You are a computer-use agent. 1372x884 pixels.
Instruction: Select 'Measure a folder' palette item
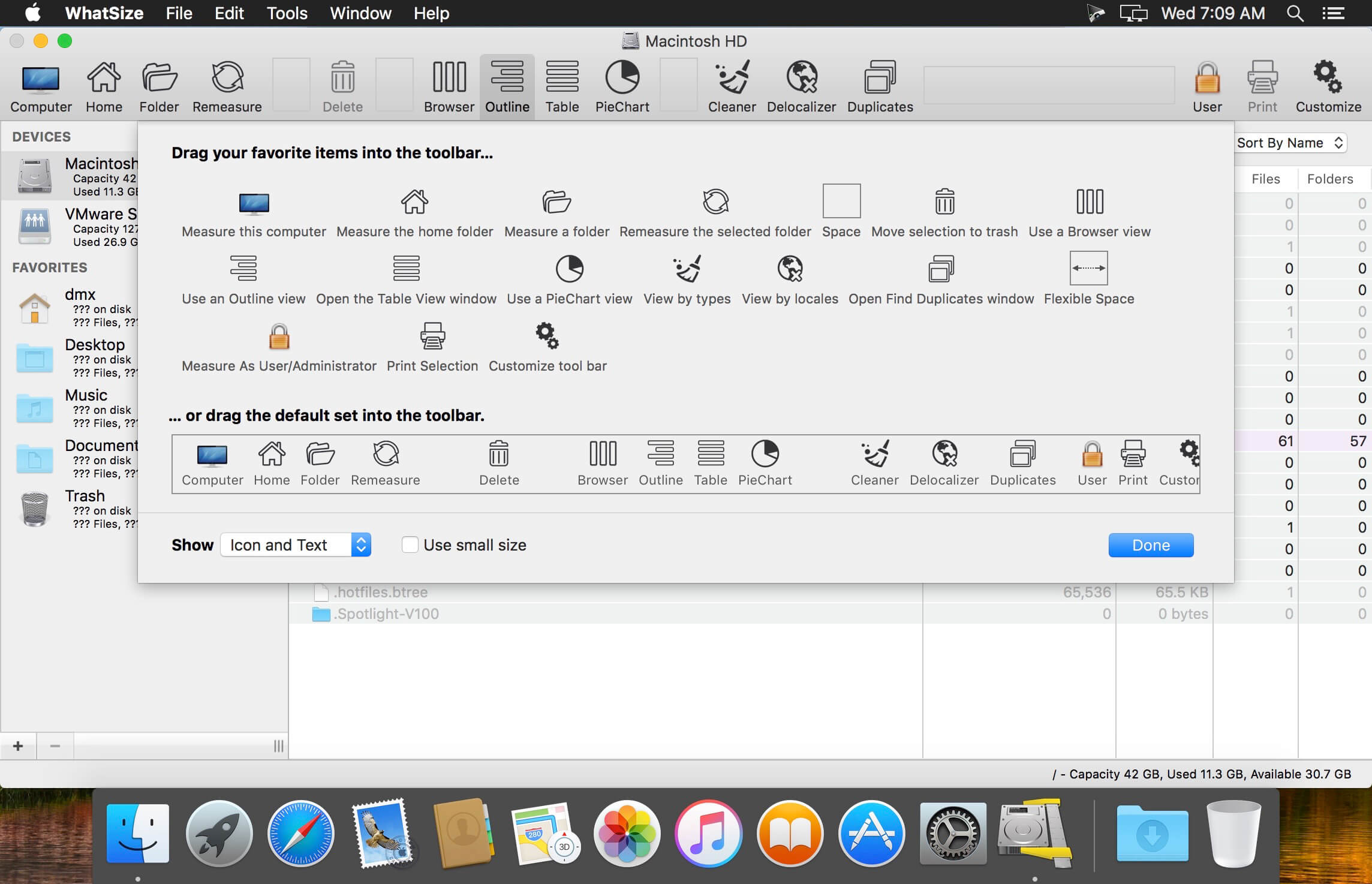click(x=556, y=213)
